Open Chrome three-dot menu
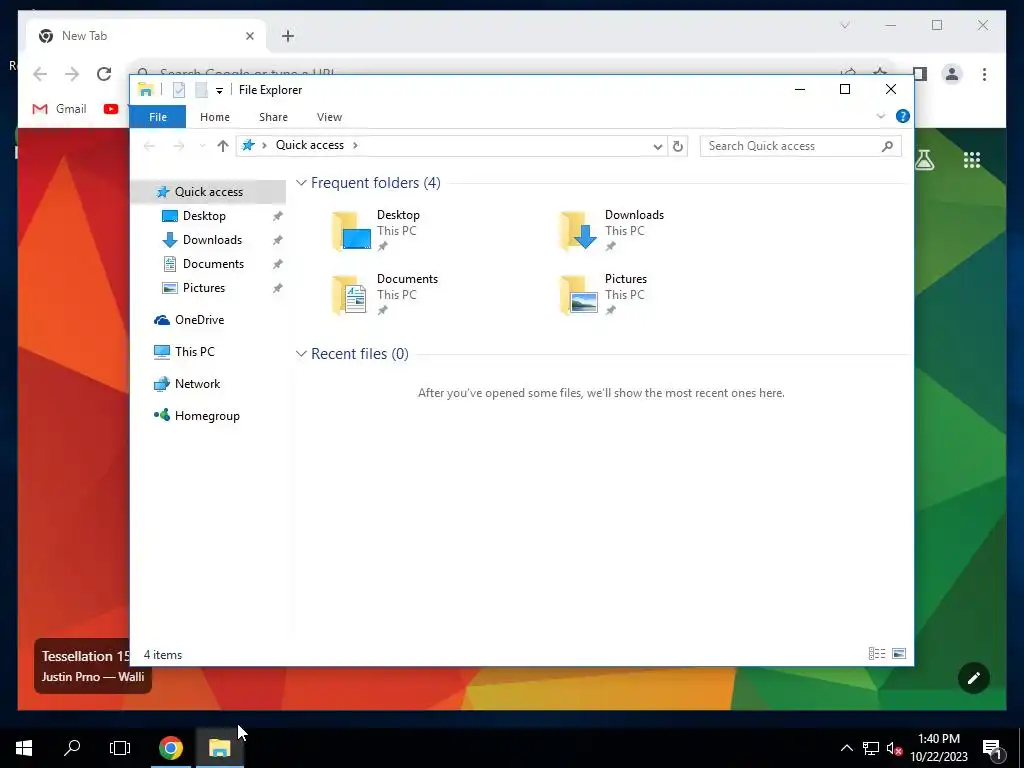Image resolution: width=1024 pixels, height=768 pixels. pos(984,74)
